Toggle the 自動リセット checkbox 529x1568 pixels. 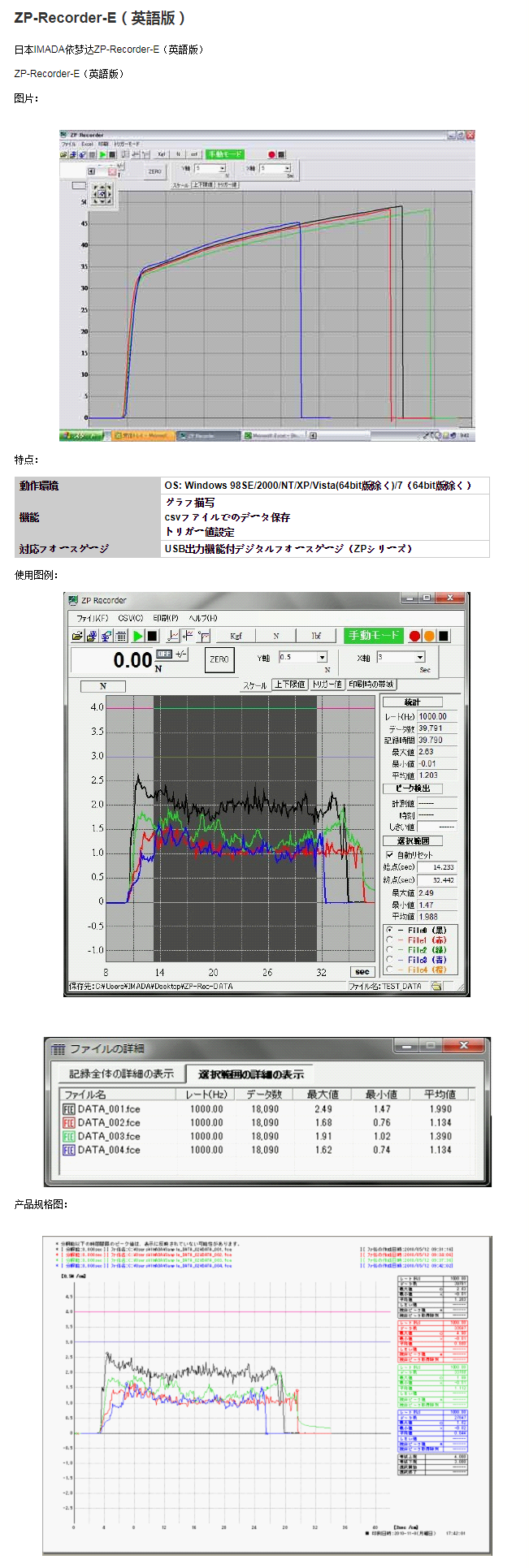[390, 854]
